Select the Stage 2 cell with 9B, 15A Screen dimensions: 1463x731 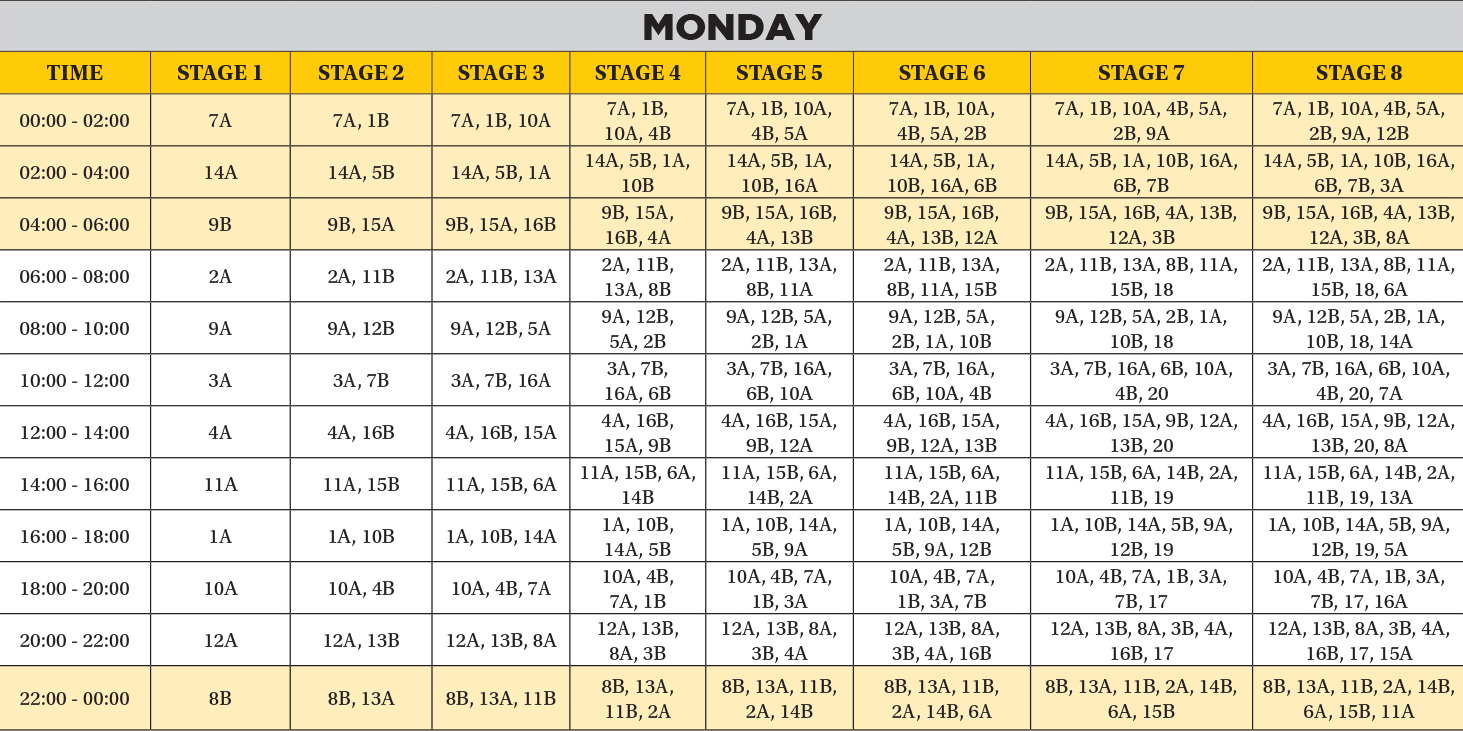[361, 225]
